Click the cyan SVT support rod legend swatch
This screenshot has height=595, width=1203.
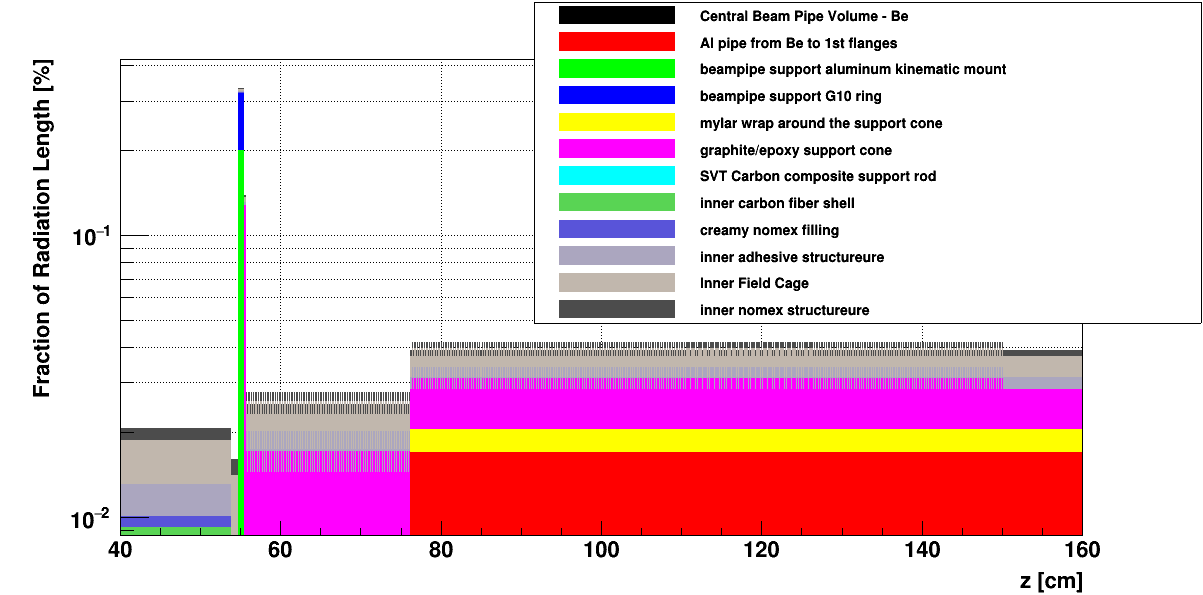(617, 176)
